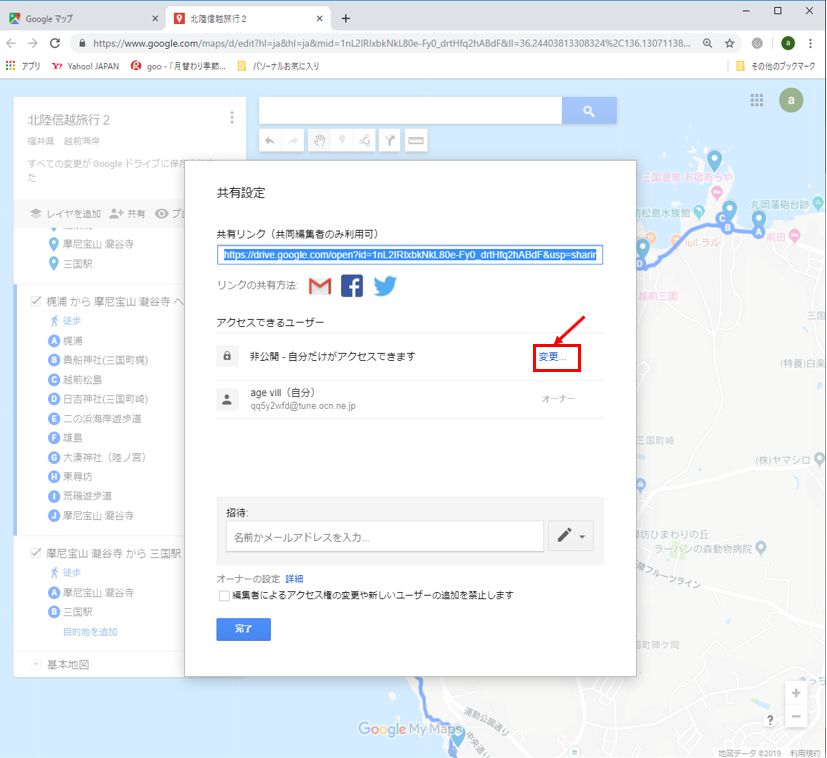Select the measure distance ruler tool
827x758 pixels.
click(x=416, y=140)
